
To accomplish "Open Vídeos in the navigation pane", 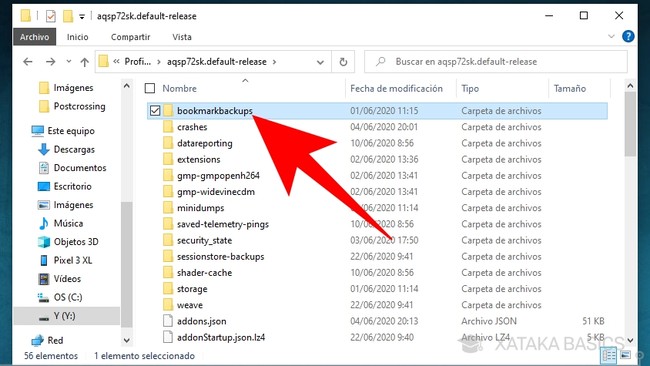I will tap(67, 279).
